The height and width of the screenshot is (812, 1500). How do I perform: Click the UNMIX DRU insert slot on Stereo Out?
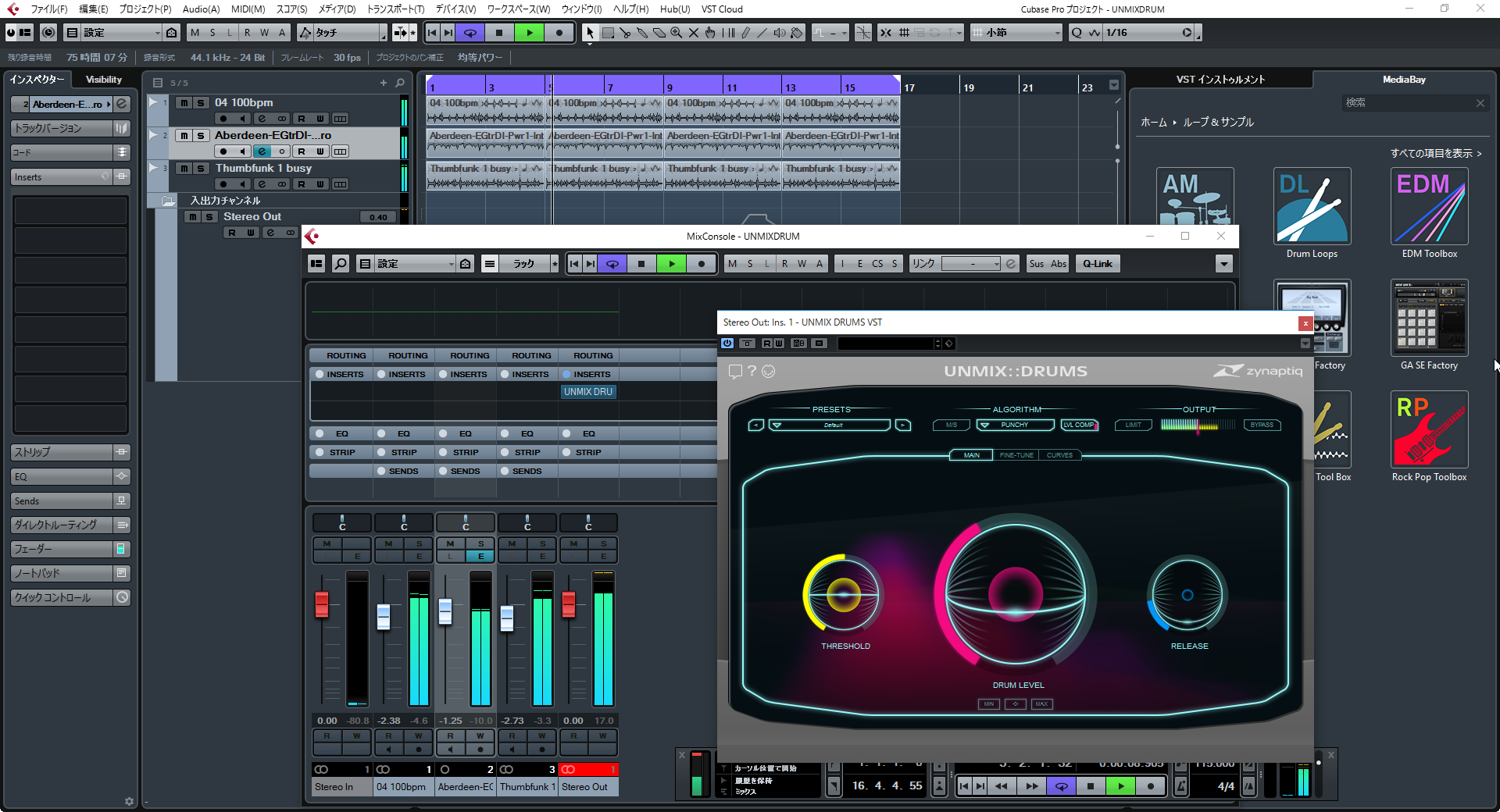coord(588,392)
